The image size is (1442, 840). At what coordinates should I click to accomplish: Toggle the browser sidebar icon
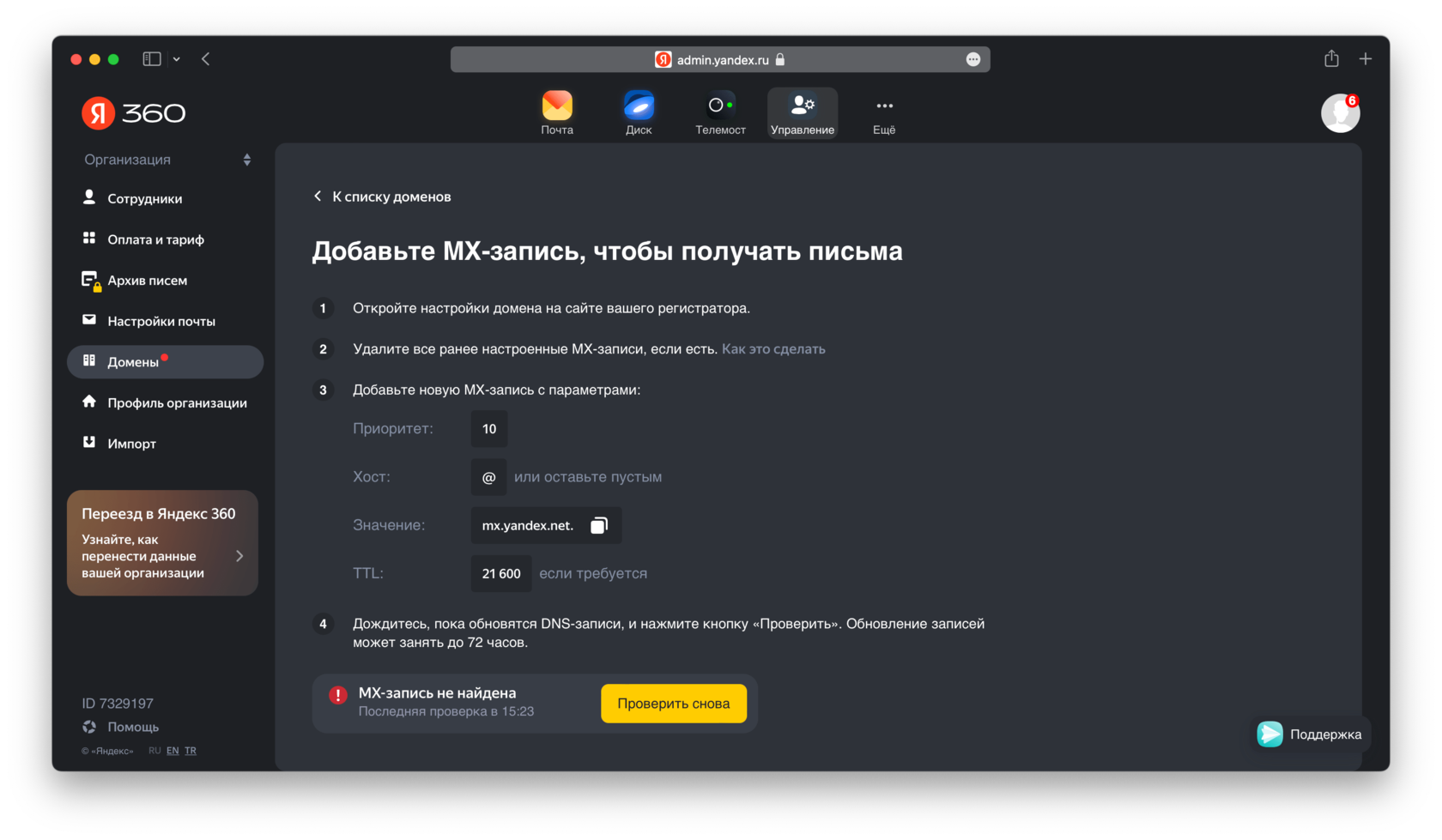coord(152,59)
